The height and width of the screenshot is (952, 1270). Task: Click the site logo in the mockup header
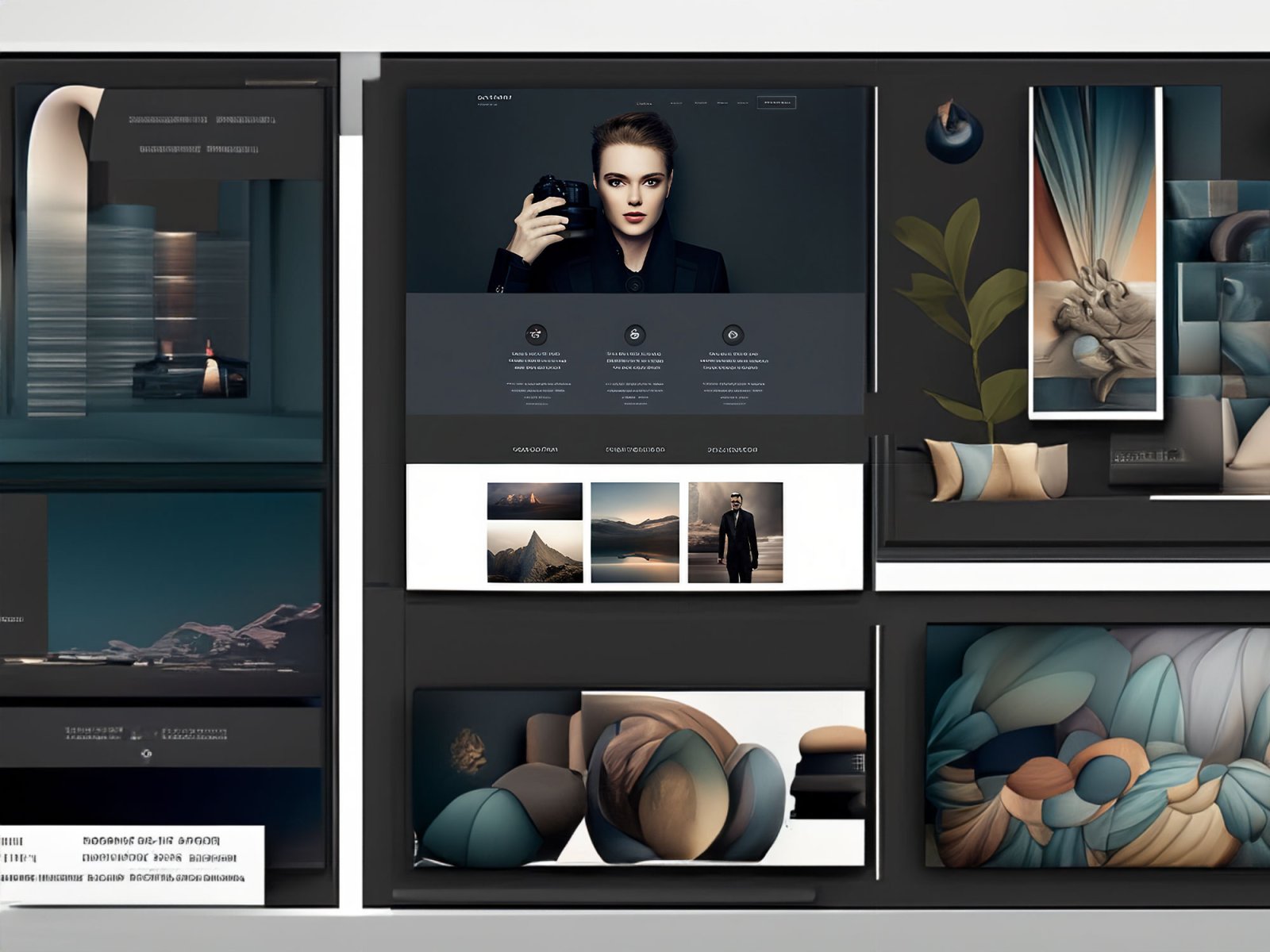pos(495,98)
